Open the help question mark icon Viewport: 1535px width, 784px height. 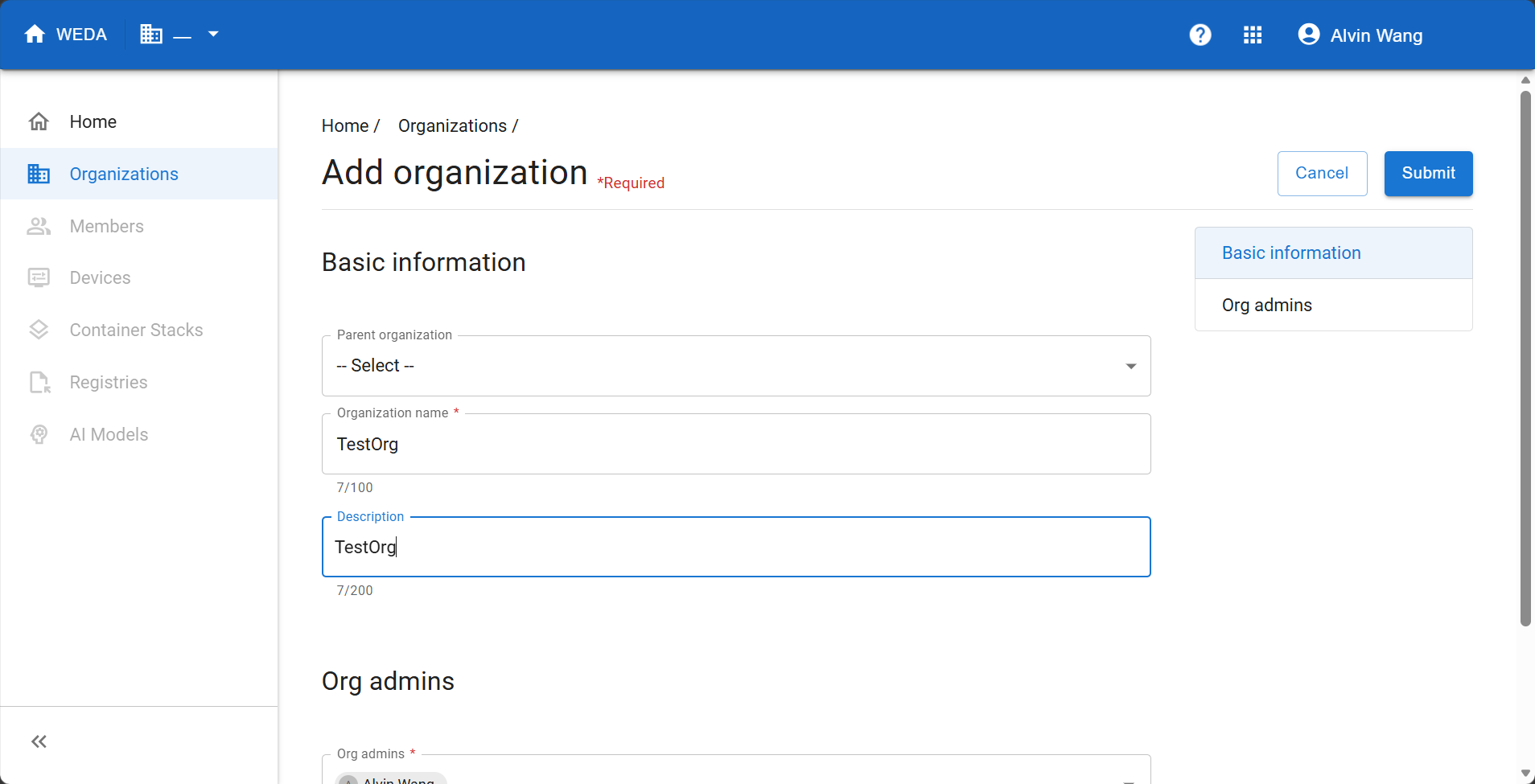(x=1200, y=35)
